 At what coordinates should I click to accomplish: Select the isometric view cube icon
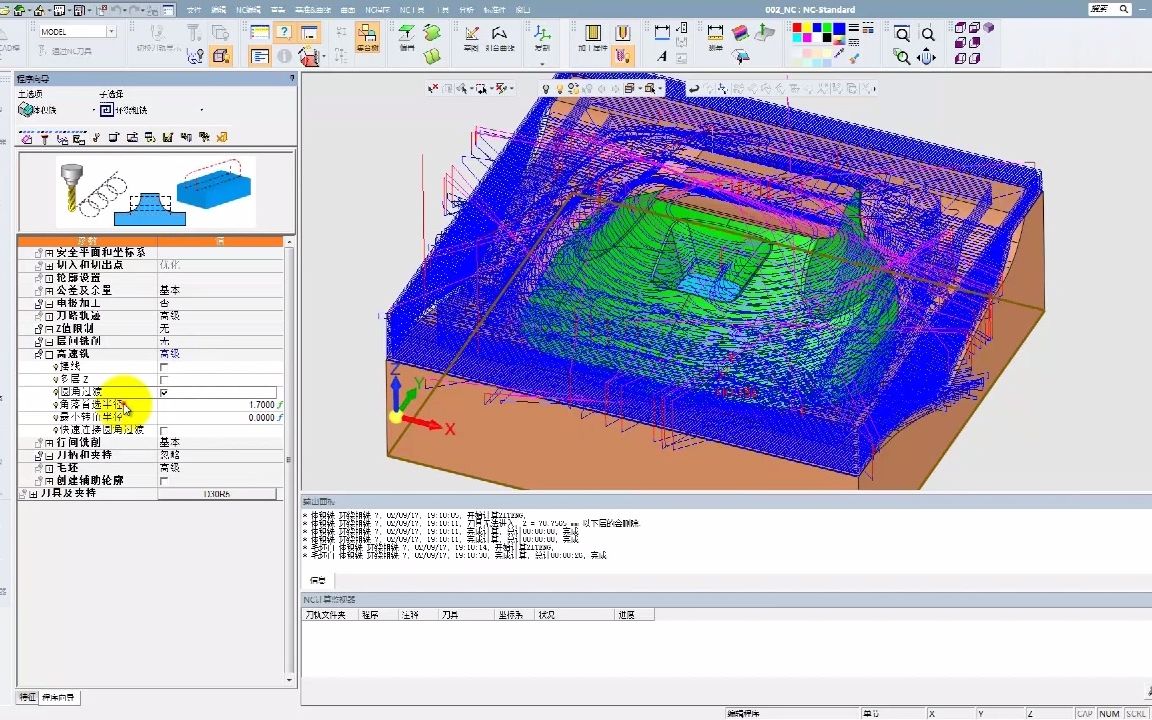pos(988,29)
